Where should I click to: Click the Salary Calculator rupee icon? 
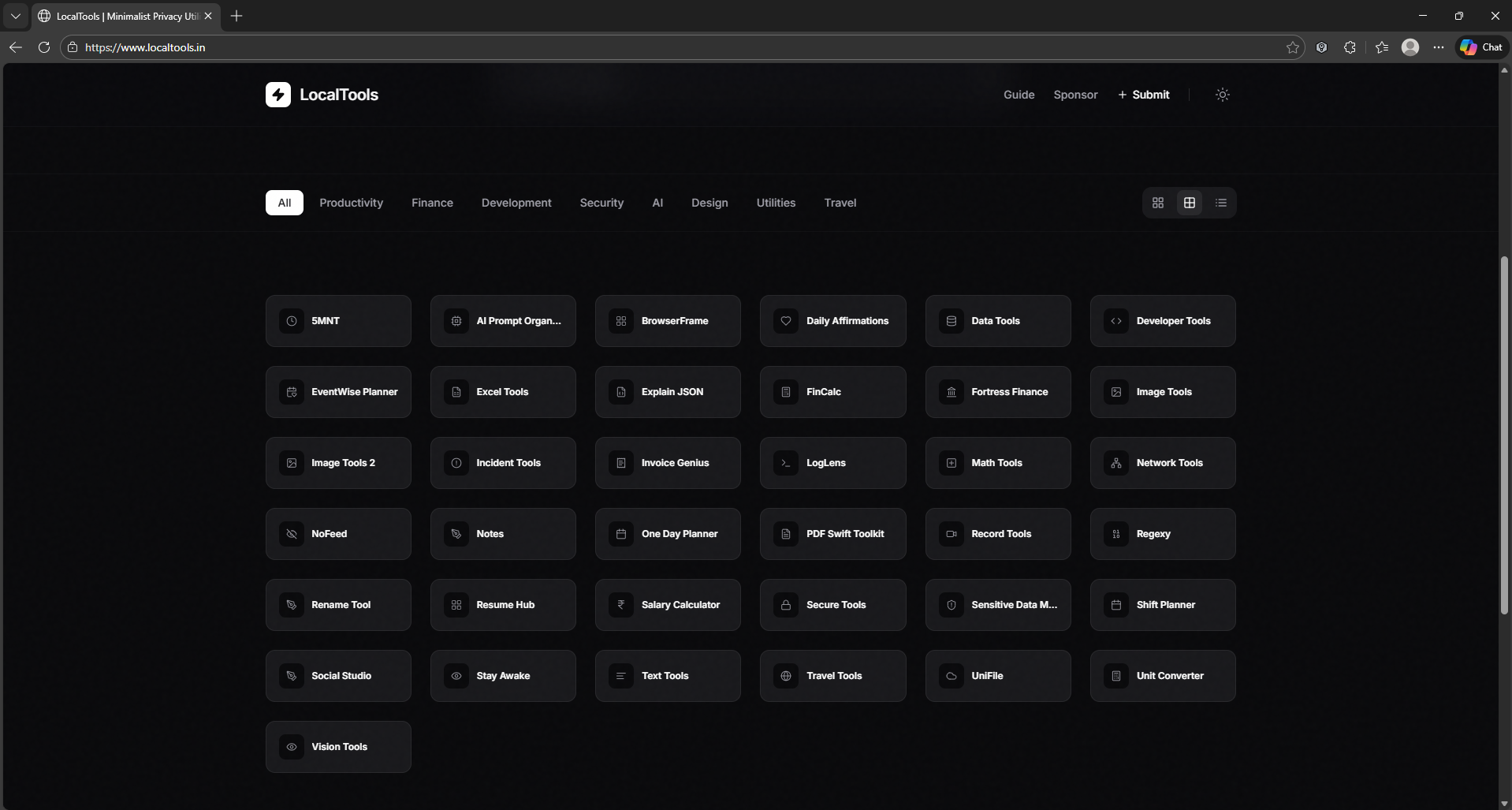tap(620, 604)
